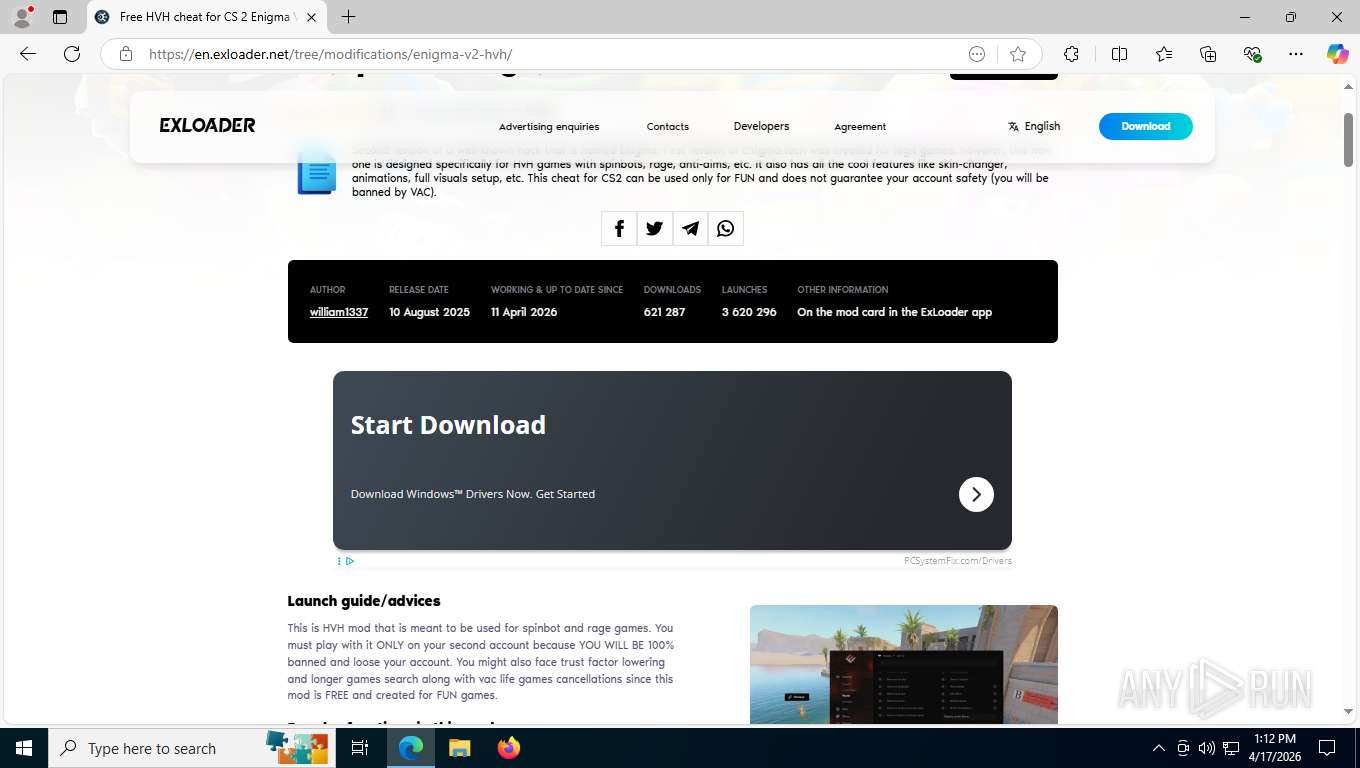
Task: View site information lock icon
Action: 125,54
